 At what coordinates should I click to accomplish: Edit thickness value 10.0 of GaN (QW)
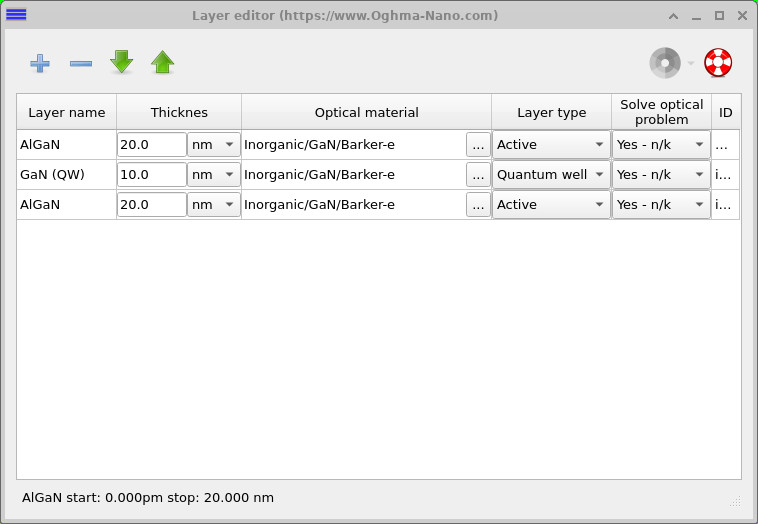(x=152, y=175)
